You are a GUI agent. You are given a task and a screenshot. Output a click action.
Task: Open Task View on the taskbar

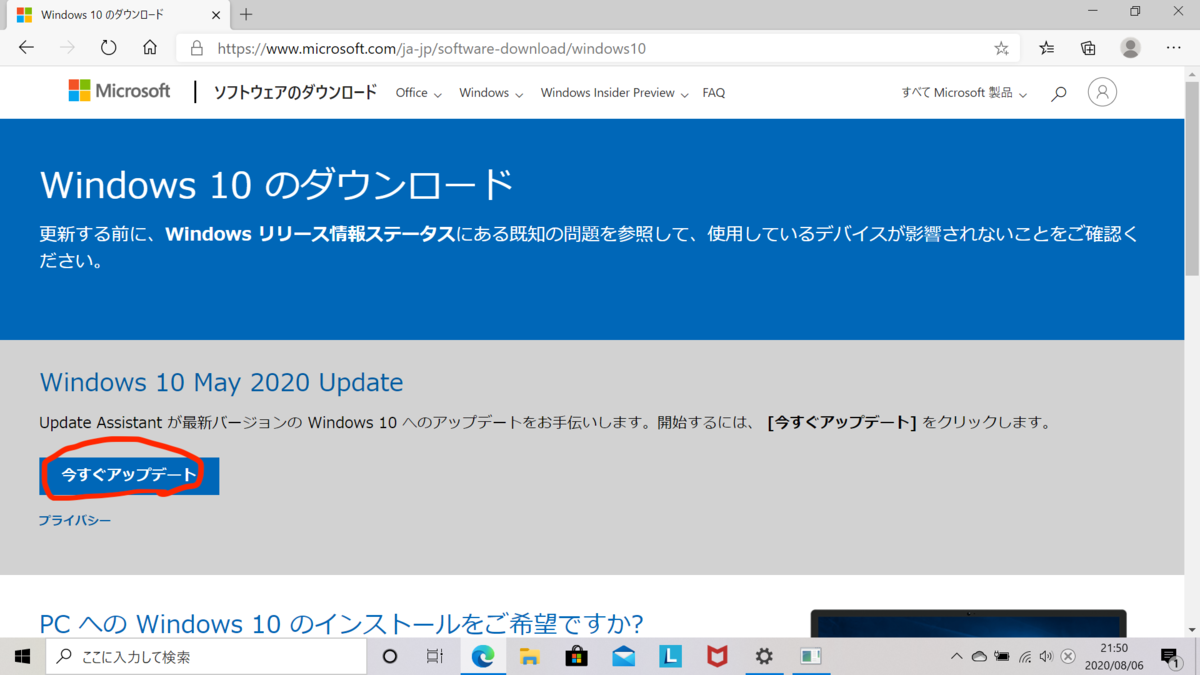click(x=435, y=657)
